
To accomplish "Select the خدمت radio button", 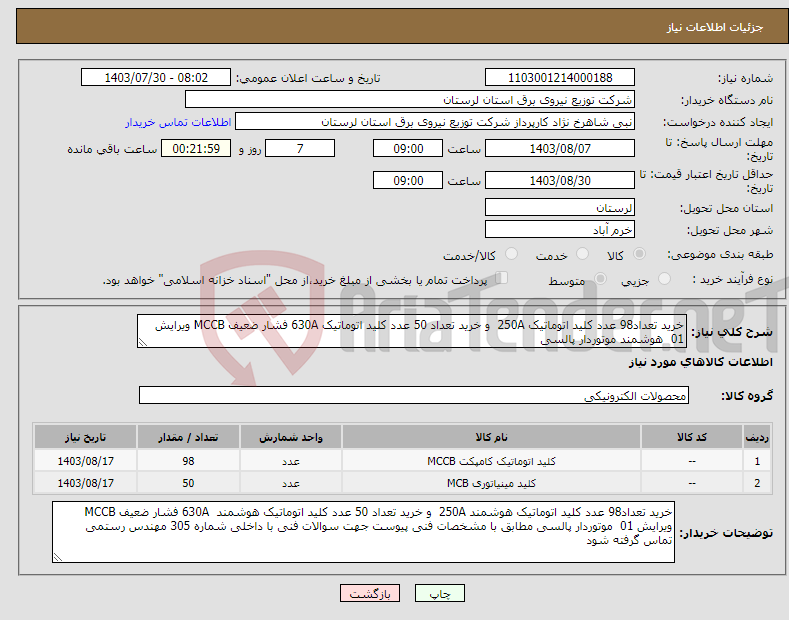I will 582,254.
